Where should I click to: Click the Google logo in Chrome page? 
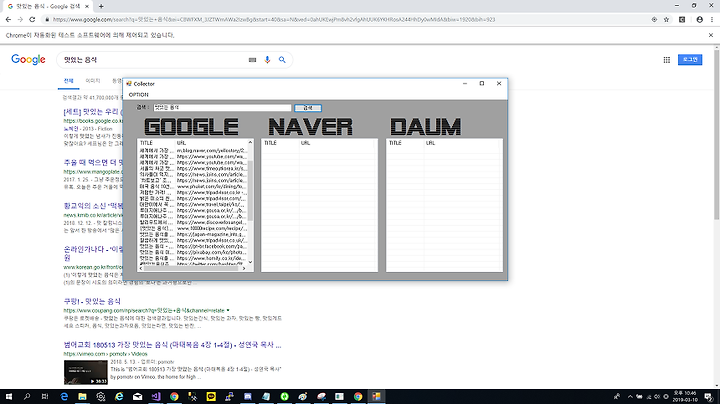click(28, 60)
